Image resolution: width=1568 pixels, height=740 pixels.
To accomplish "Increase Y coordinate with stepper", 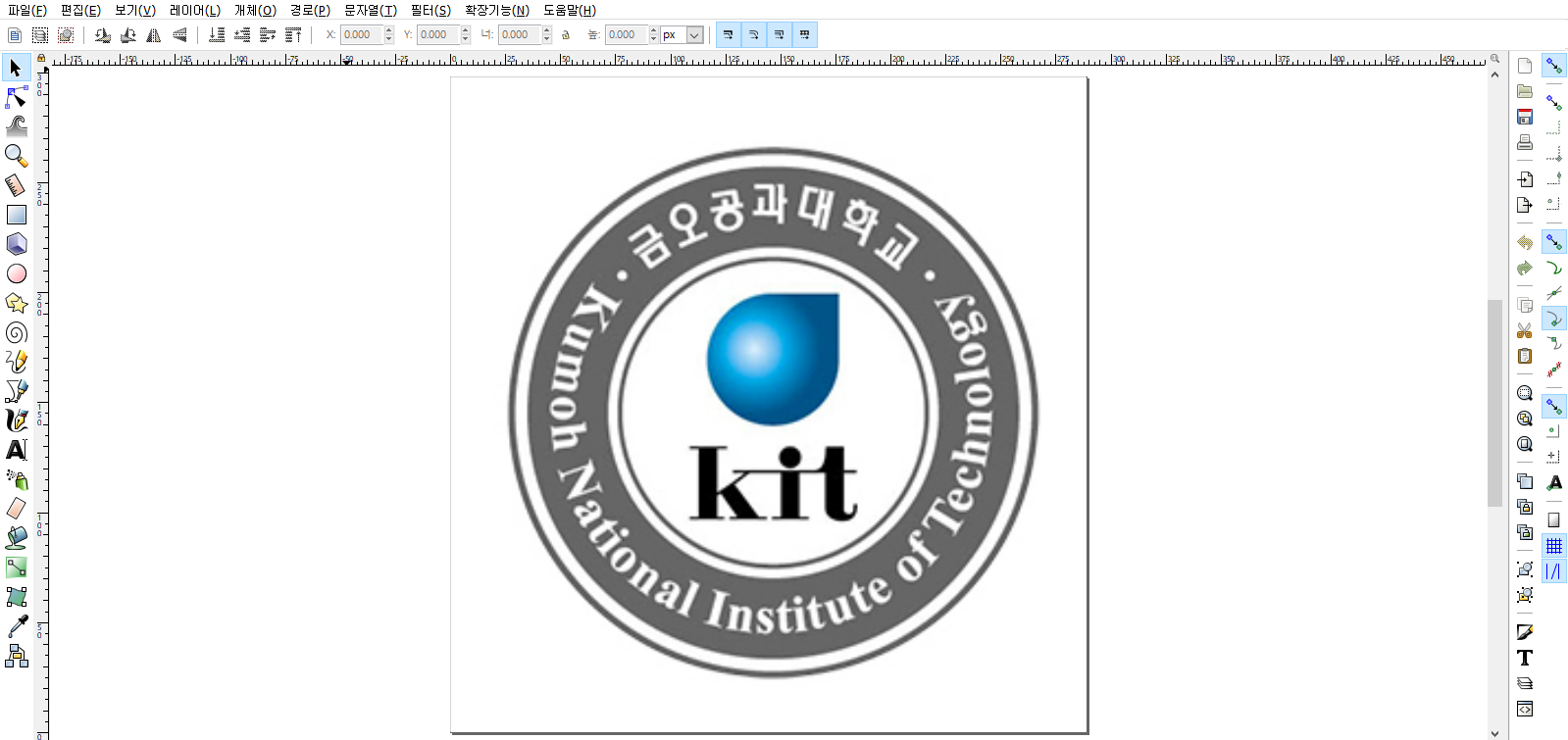I will 466,30.
